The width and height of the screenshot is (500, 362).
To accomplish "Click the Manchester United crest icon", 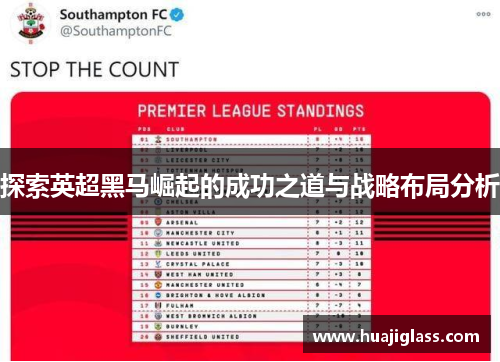I will pos(158,285).
